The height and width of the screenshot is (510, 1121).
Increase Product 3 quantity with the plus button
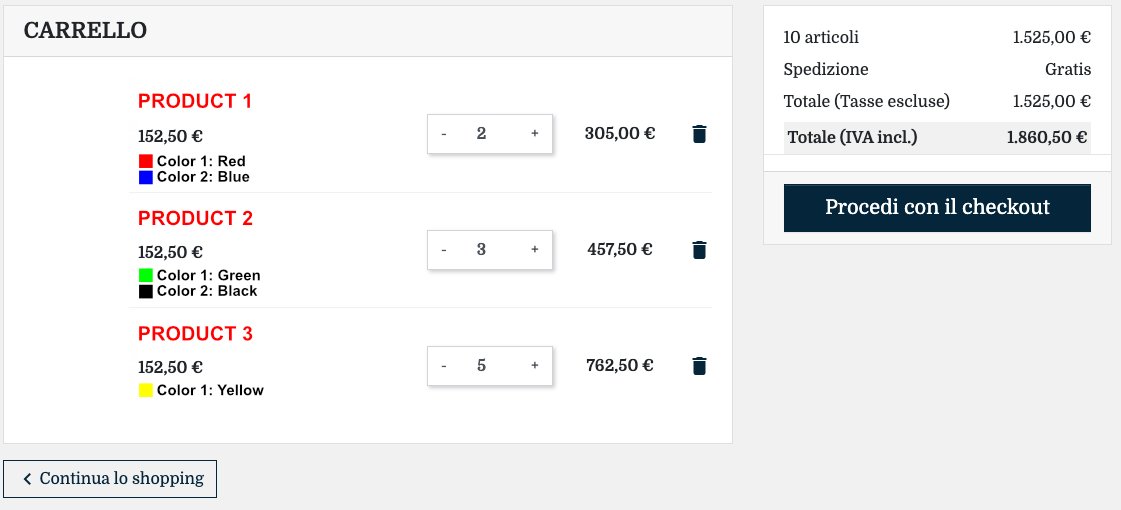(x=535, y=366)
